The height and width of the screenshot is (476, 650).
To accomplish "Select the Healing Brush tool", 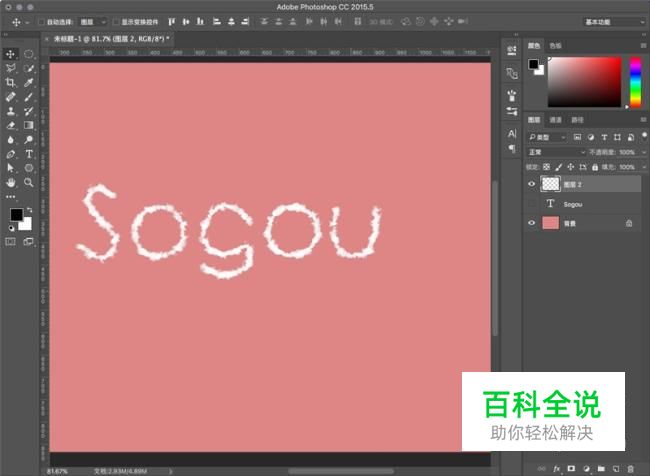I will click(x=10, y=97).
